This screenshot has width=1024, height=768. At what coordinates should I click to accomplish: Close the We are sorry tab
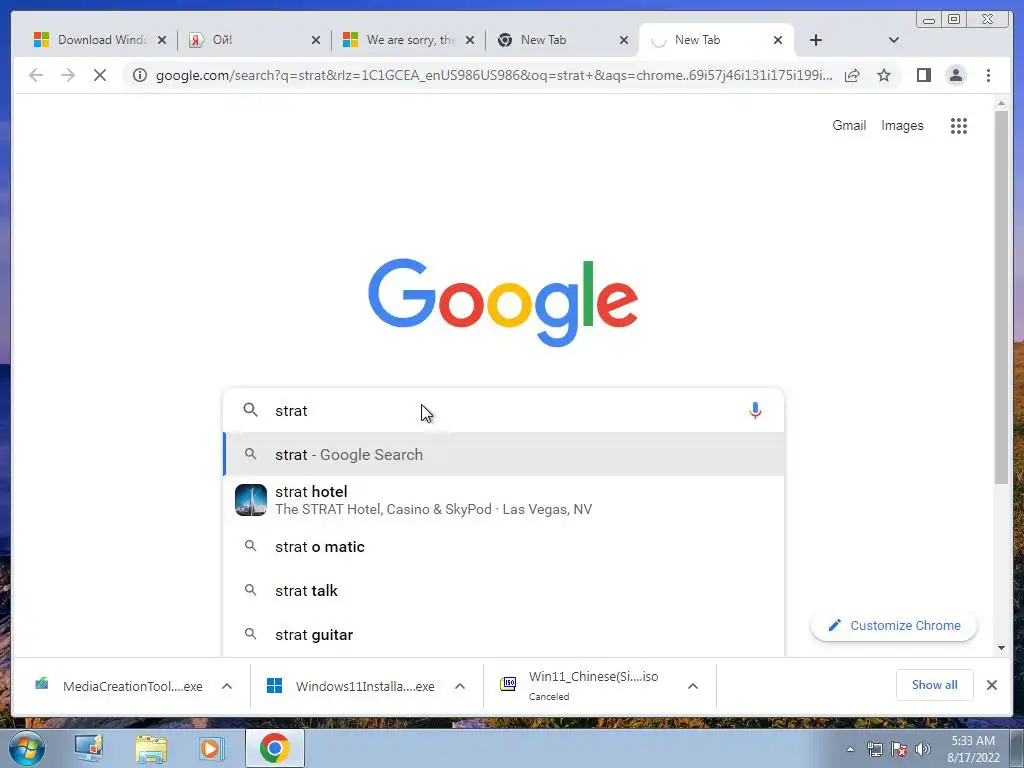point(470,40)
